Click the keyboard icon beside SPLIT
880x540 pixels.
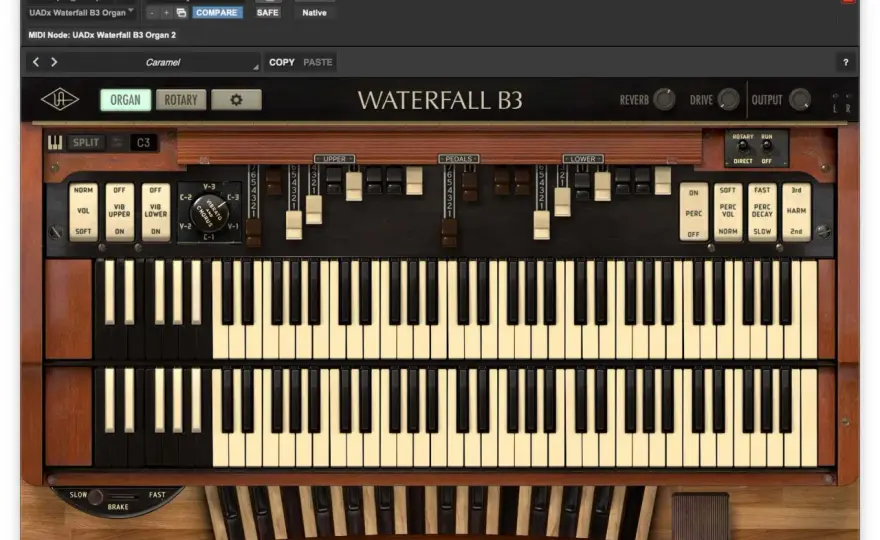[x=55, y=143]
